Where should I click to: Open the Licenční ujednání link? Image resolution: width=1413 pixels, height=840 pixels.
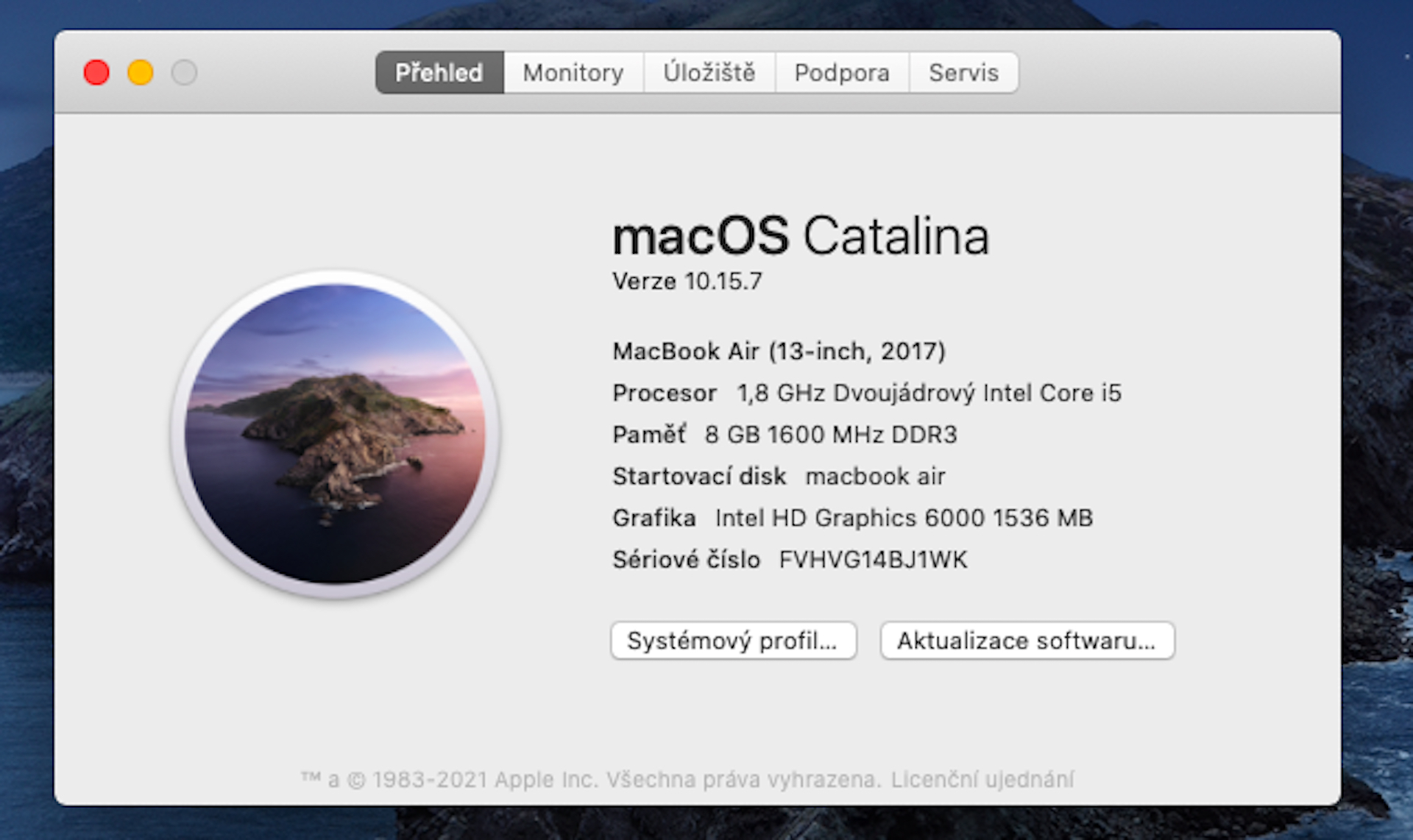pos(982,779)
